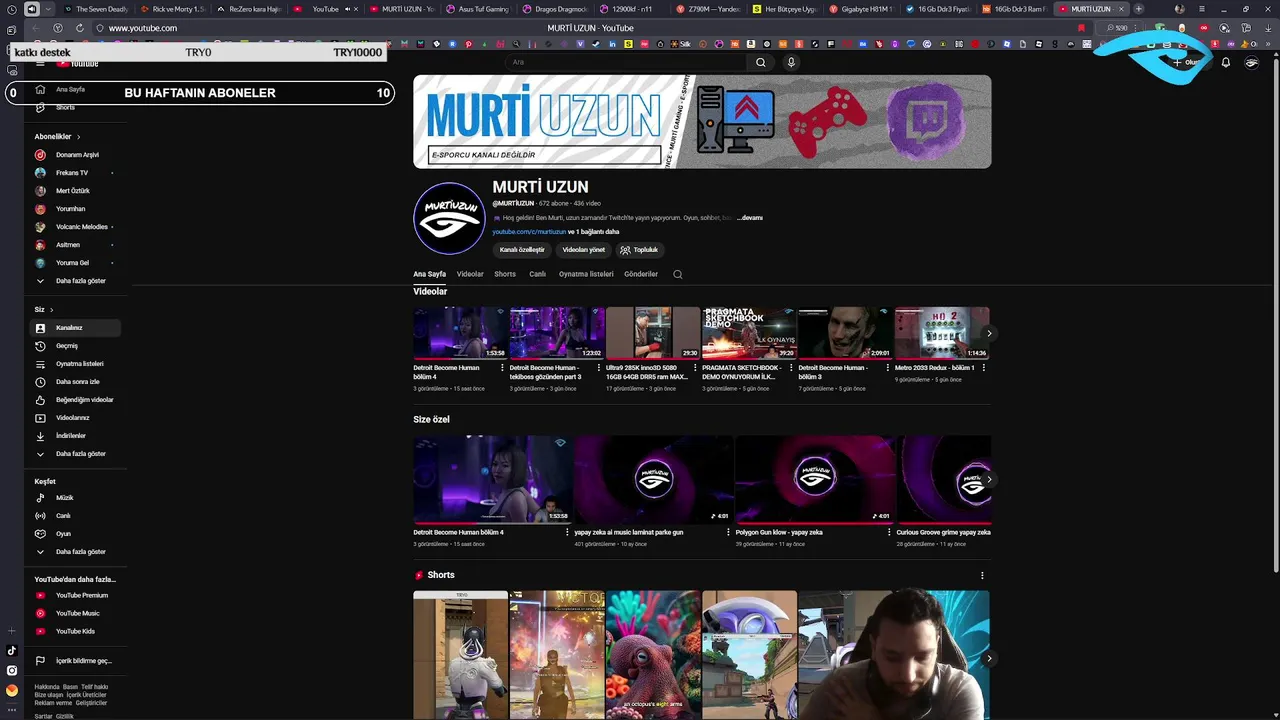Open a new browser tab with plus button
Image resolution: width=1280 pixels, height=720 pixels.
click(1138, 9)
